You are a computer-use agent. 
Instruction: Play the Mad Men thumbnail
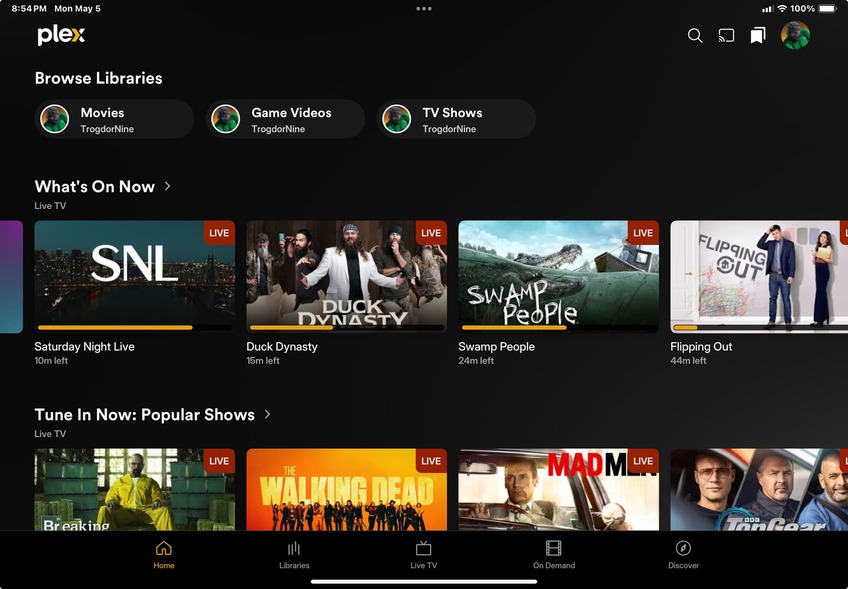[559, 489]
